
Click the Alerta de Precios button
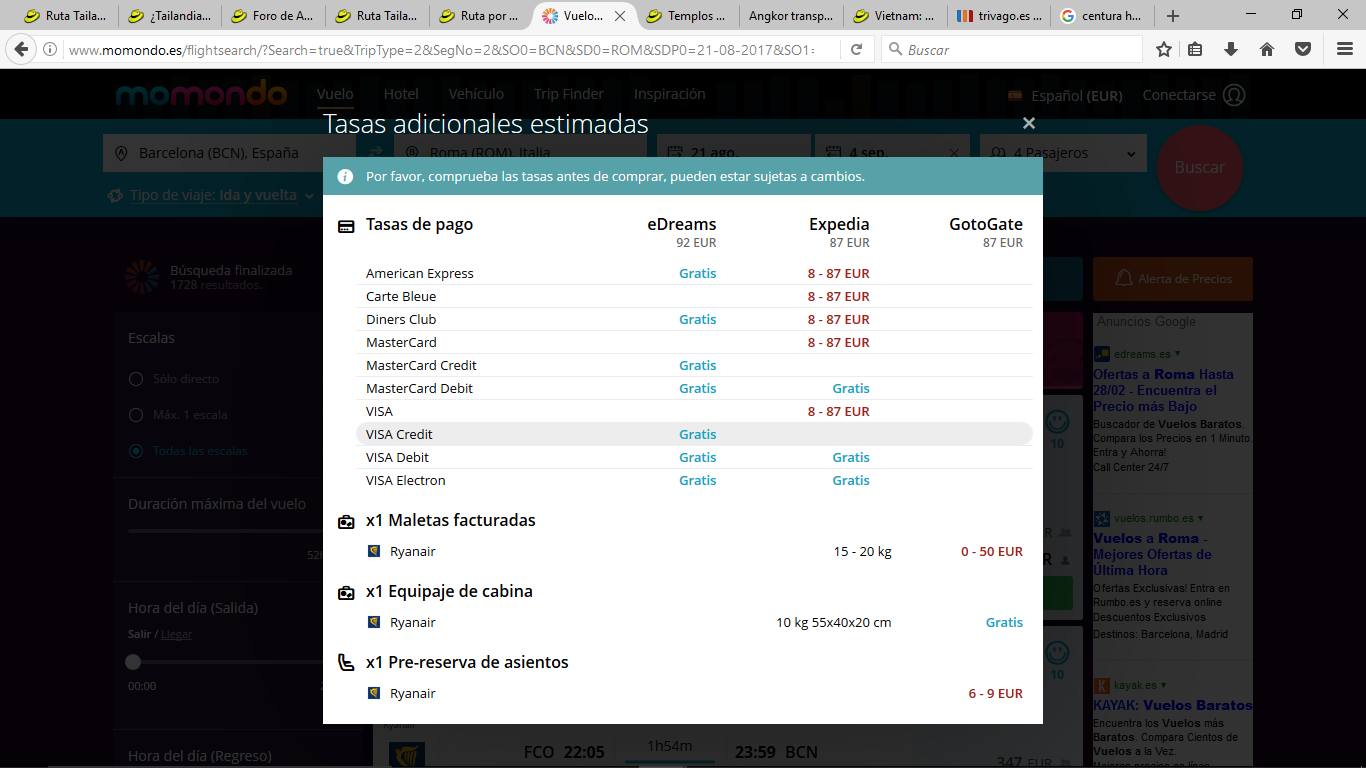pos(1173,279)
